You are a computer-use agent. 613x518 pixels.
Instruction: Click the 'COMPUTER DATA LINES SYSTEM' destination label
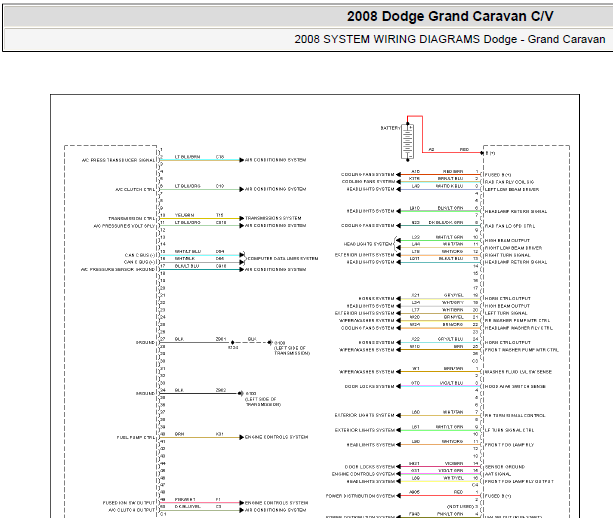tap(283, 259)
